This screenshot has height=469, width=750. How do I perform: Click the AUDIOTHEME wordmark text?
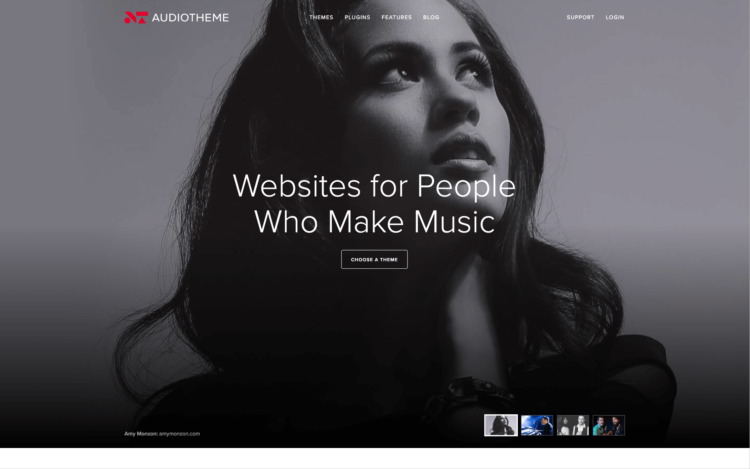coord(190,18)
